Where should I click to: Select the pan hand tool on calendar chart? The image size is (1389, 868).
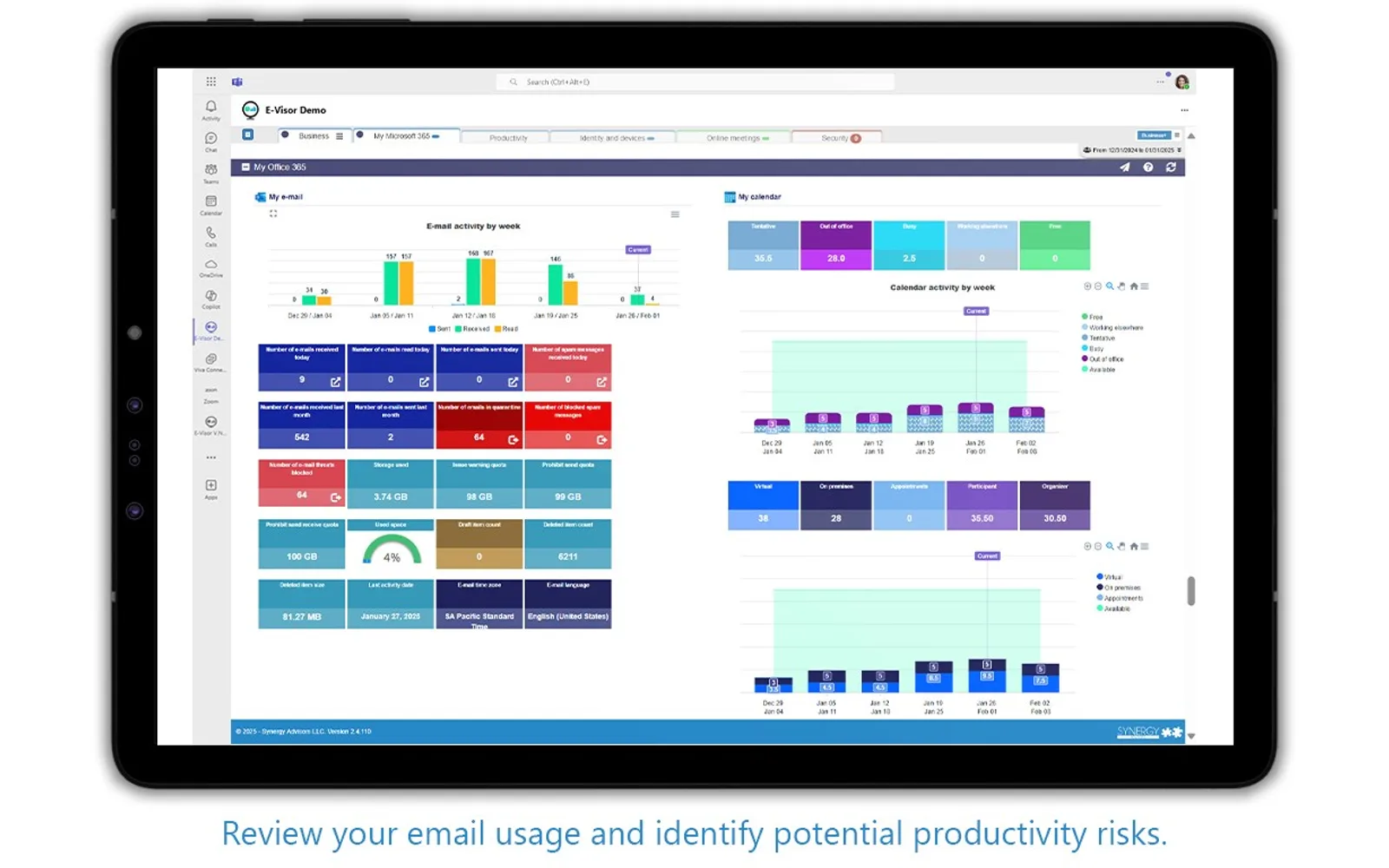pyautogui.click(x=1122, y=286)
